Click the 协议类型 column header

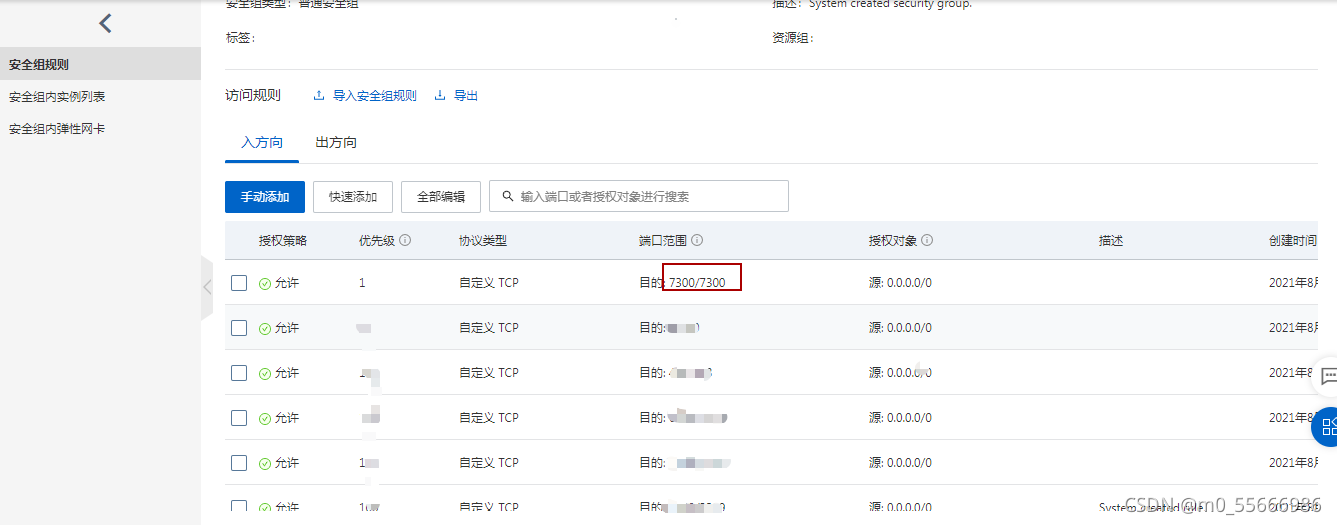[483, 241]
